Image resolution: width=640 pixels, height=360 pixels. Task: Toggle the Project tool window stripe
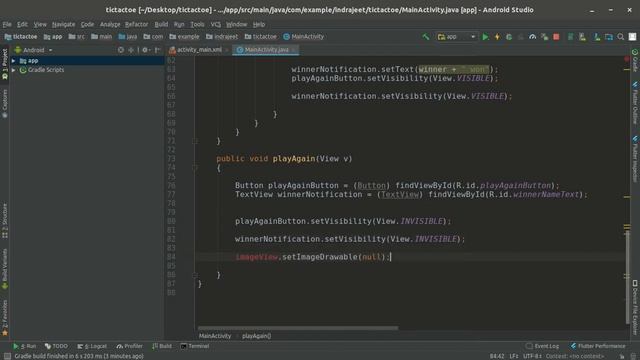(5, 64)
